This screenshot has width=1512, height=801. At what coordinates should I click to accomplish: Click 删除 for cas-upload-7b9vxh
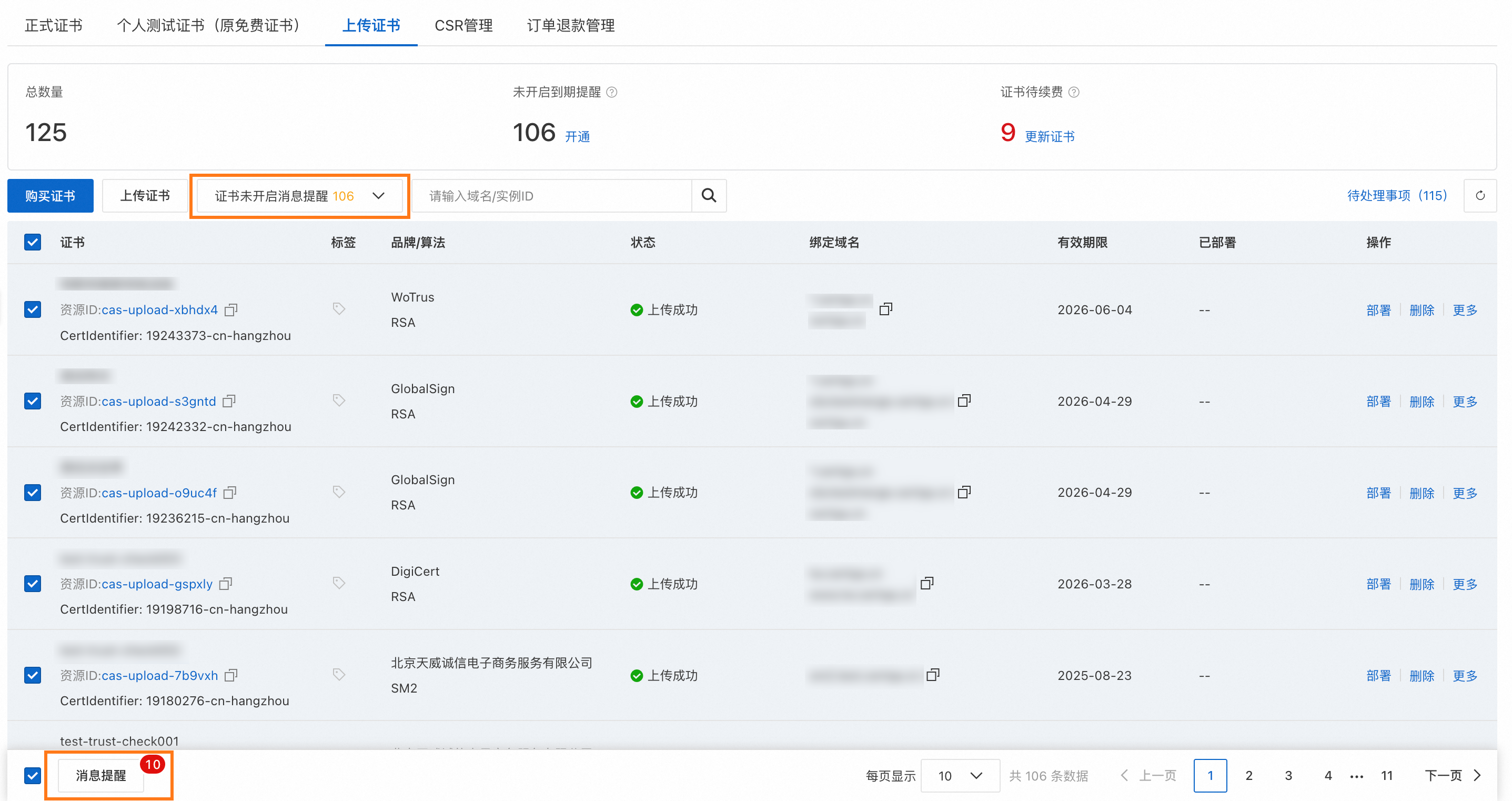point(1422,676)
